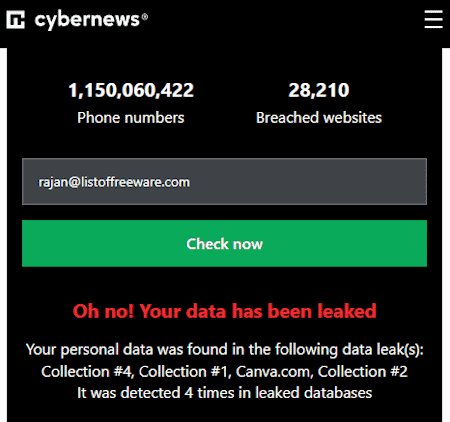Click the 'Your personal data was found' sentence

point(225,350)
